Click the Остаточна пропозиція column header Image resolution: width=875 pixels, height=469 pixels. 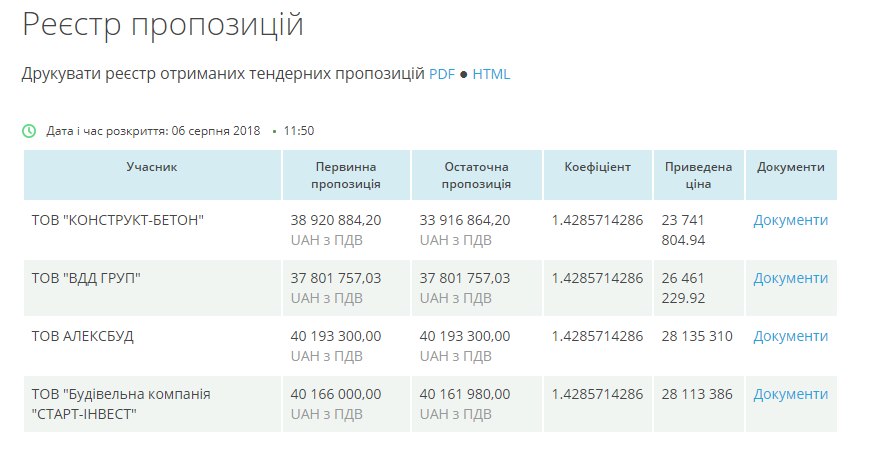tap(477, 175)
